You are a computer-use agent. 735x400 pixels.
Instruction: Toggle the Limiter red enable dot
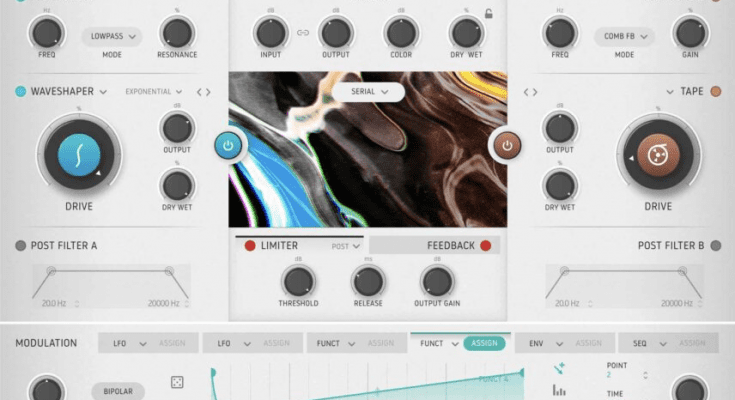(x=250, y=245)
